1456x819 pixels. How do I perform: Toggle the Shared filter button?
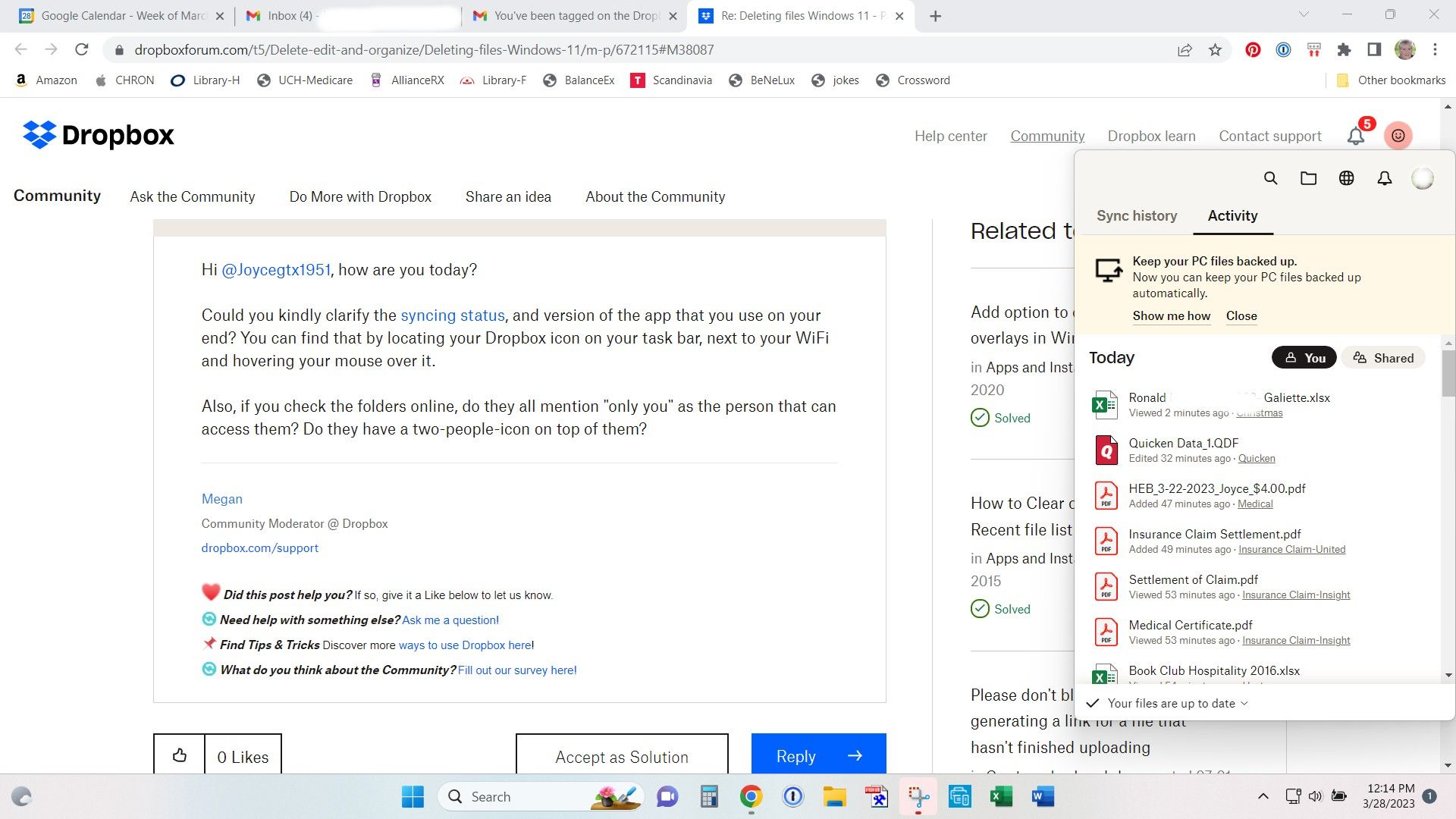1384,358
